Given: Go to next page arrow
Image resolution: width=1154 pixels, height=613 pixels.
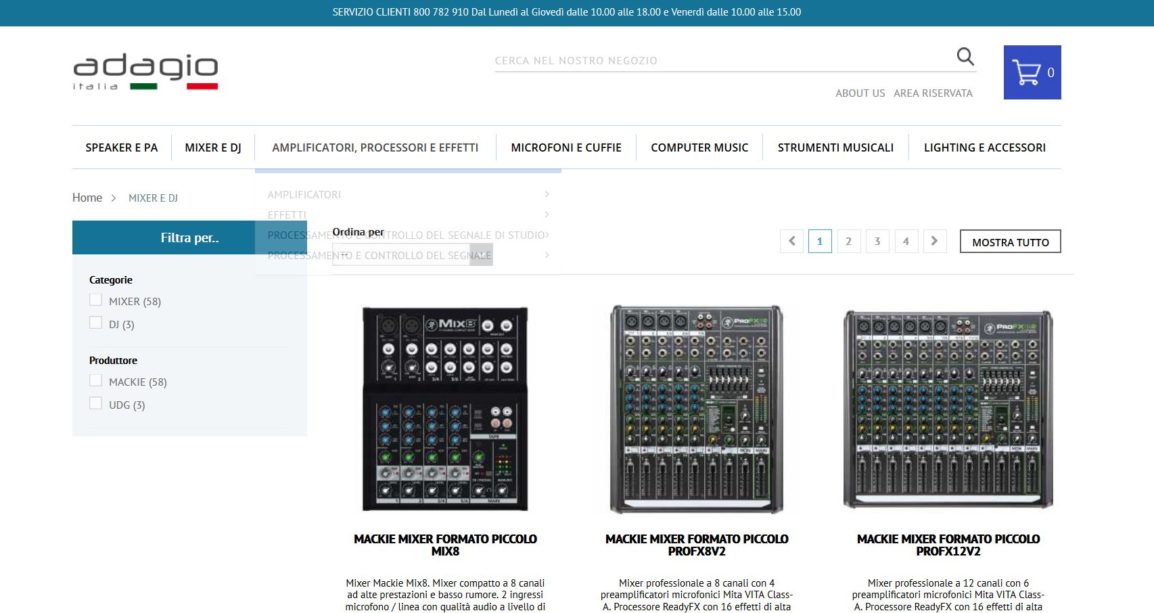Looking at the screenshot, I should 934,241.
